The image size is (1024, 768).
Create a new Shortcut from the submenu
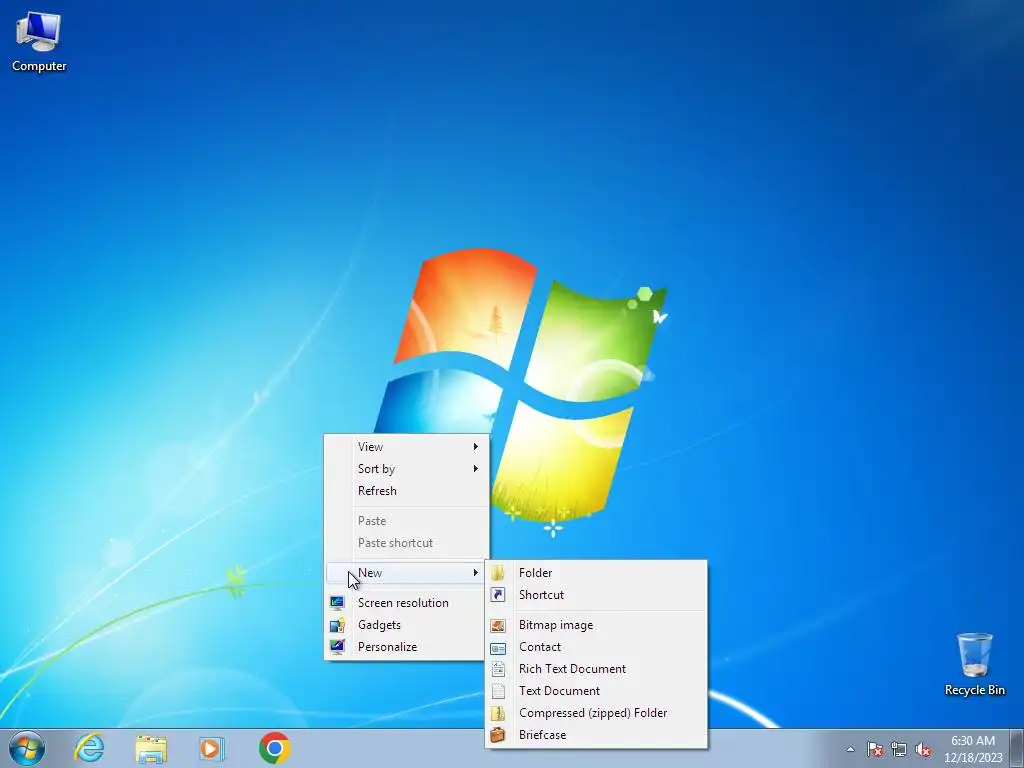596,595
